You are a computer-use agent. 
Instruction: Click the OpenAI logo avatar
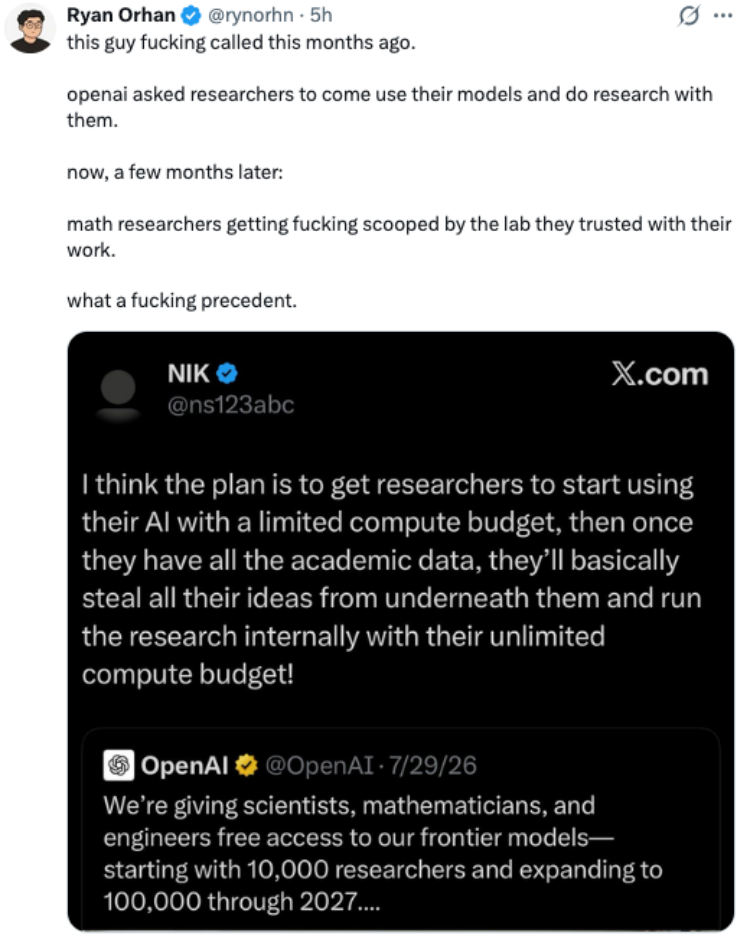[x=119, y=765]
